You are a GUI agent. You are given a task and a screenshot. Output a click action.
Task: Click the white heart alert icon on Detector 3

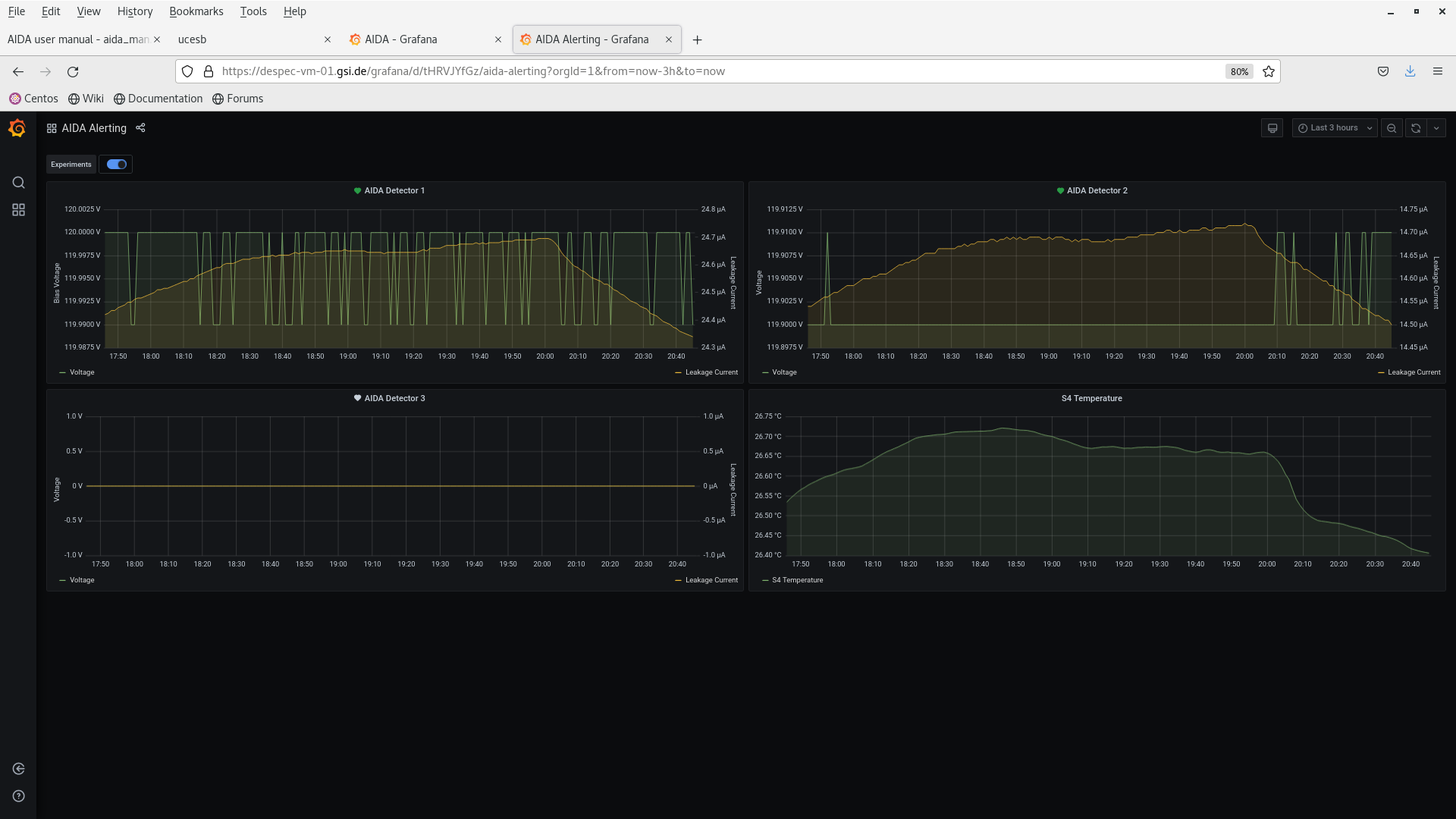(x=357, y=398)
